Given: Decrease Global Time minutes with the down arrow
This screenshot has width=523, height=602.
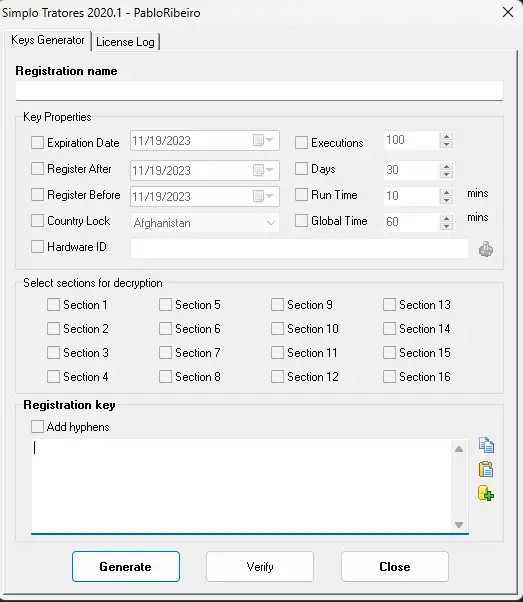Looking at the screenshot, I should (x=446, y=227).
